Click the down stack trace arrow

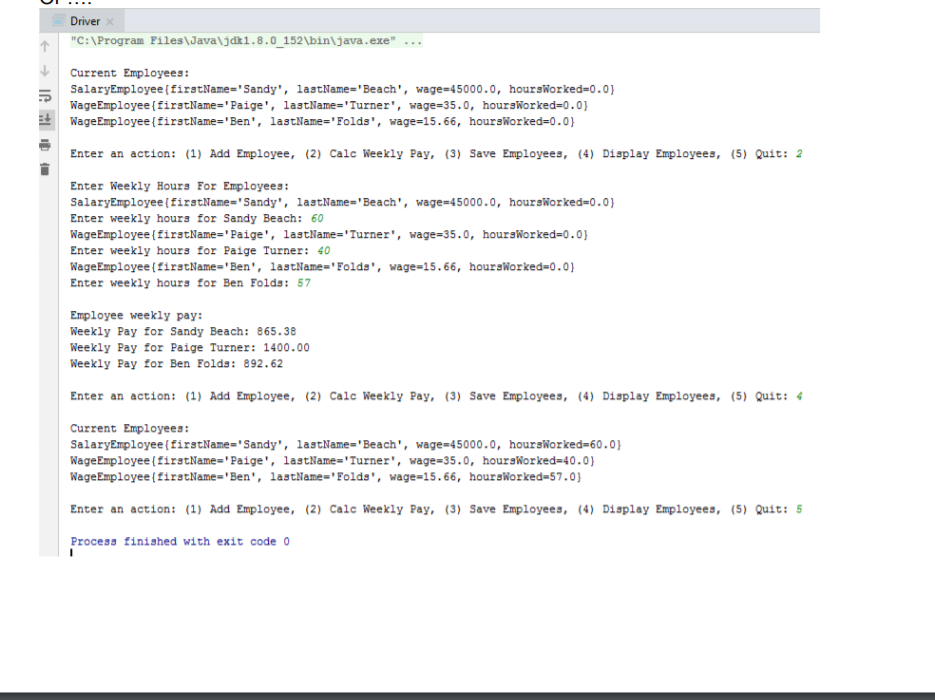[45, 71]
